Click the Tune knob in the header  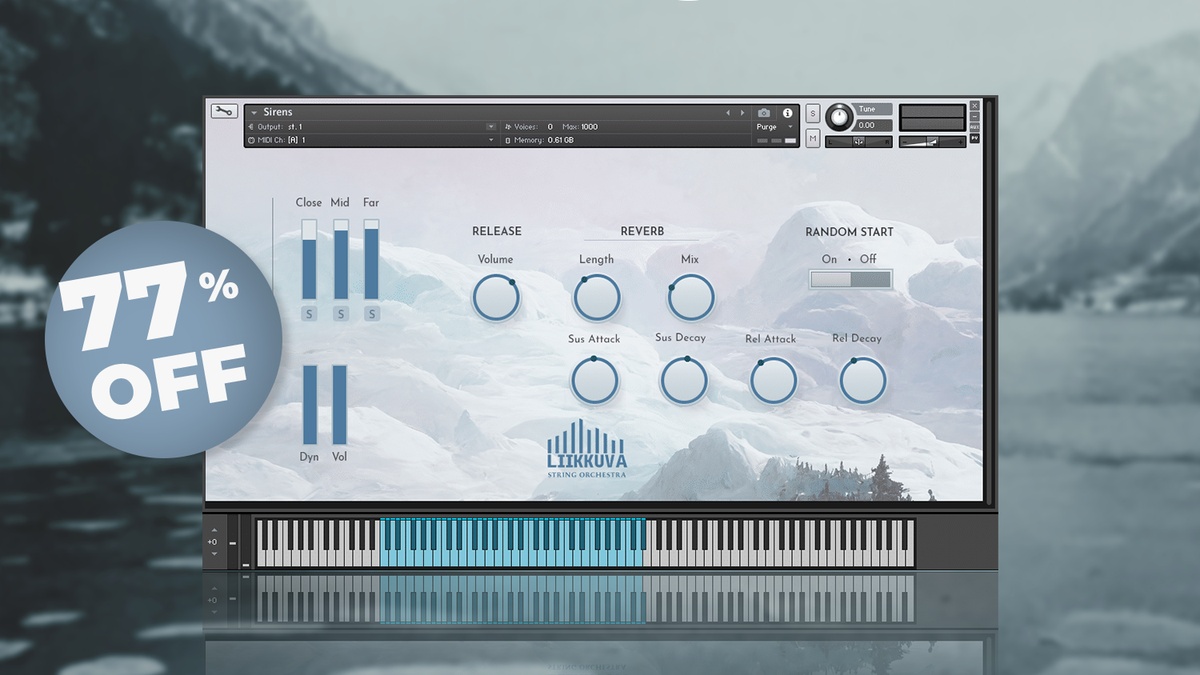pyautogui.click(x=839, y=116)
